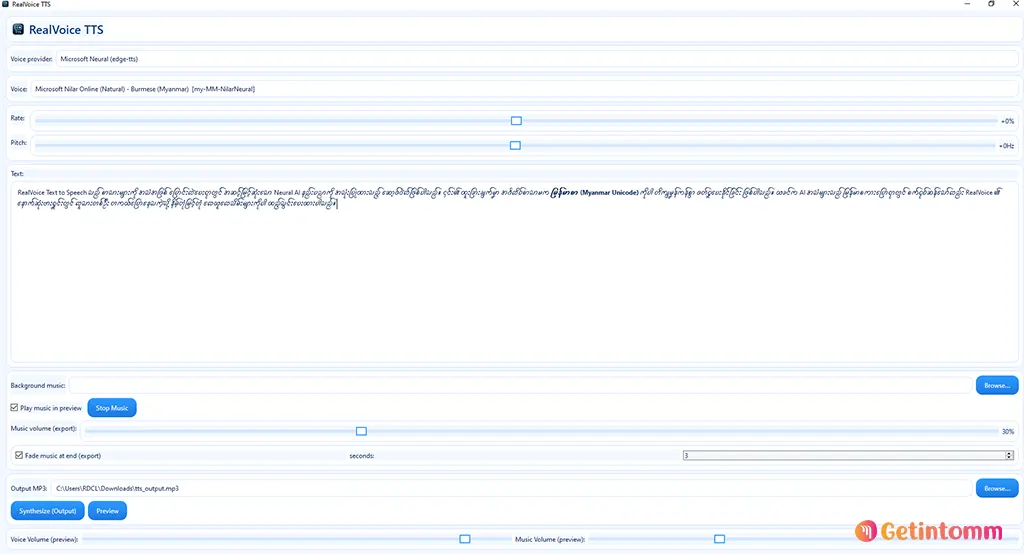Toggle Play music in preview checkbox

pos(14,408)
